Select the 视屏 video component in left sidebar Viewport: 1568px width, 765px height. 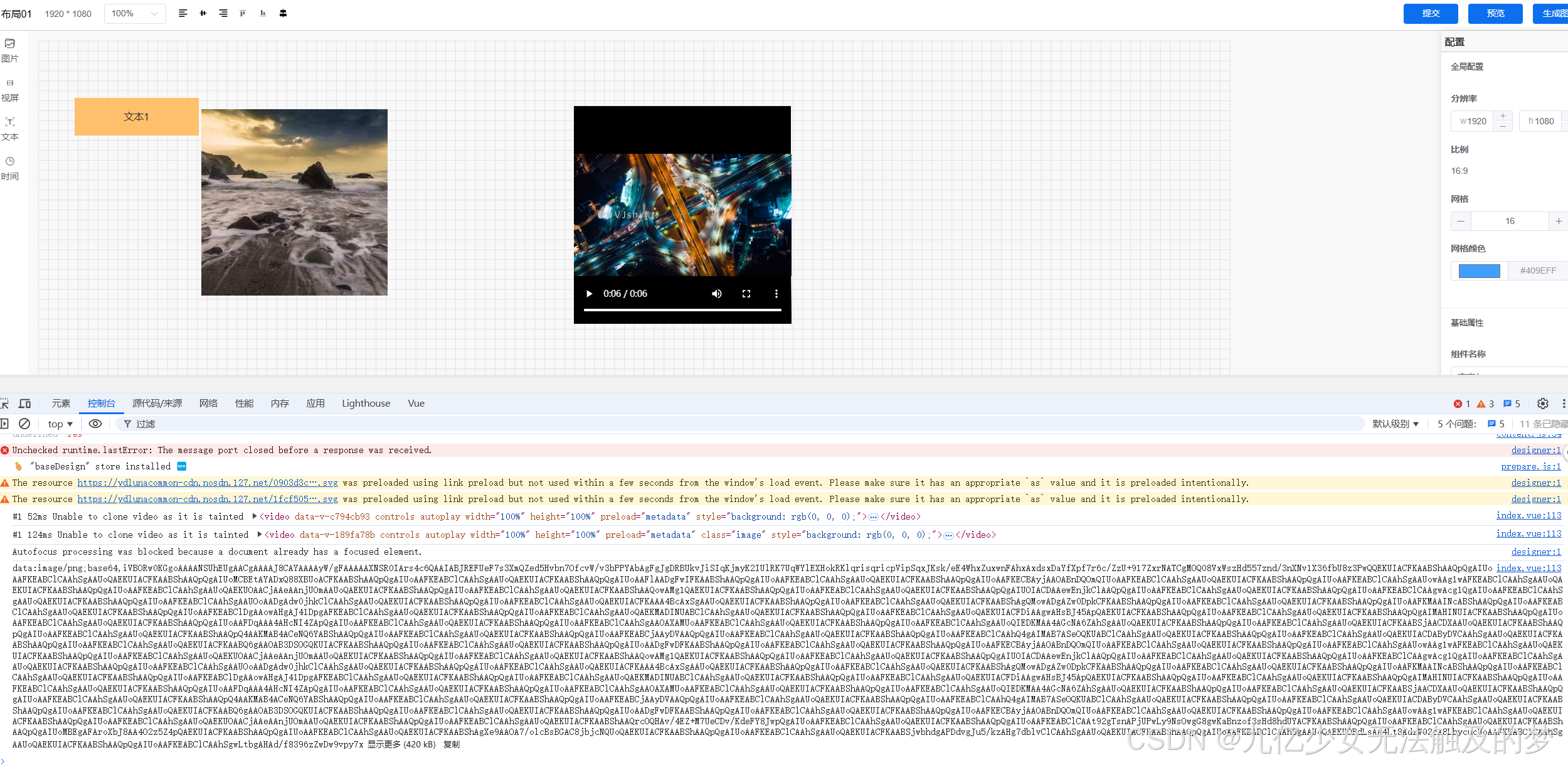(10, 90)
